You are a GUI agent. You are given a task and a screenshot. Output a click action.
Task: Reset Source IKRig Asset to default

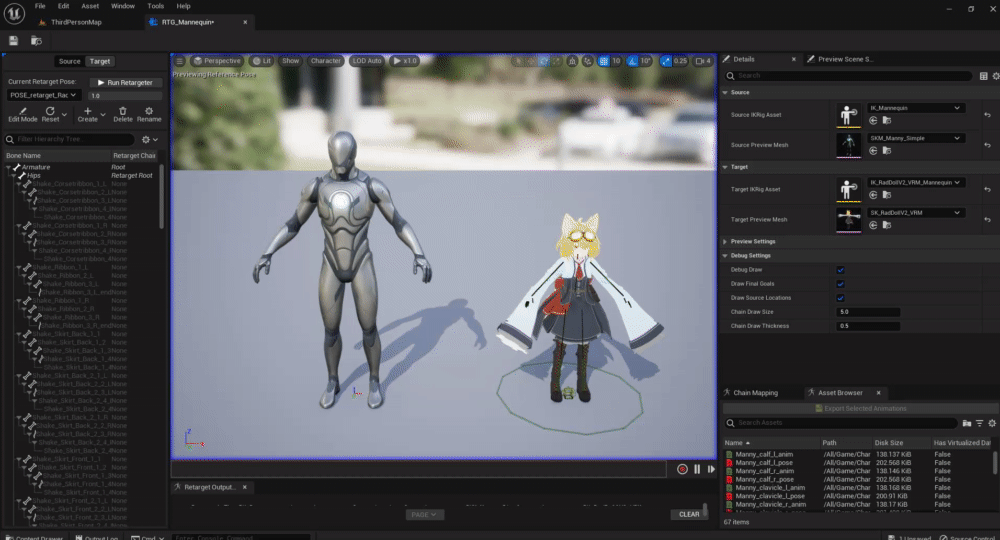click(986, 113)
